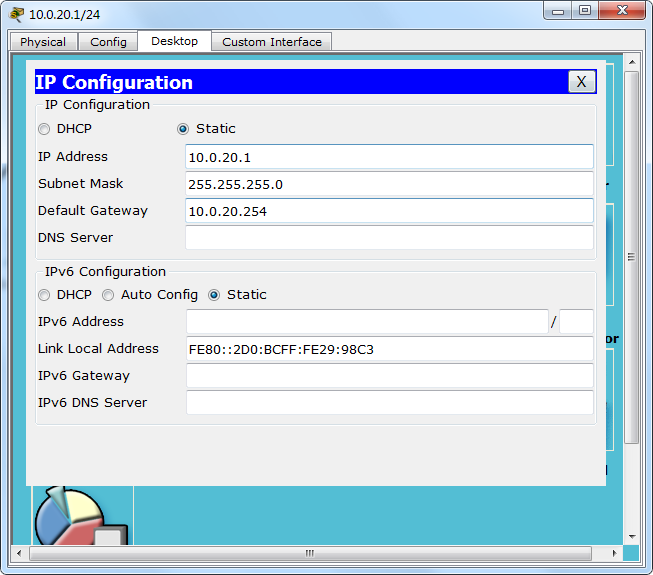The height and width of the screenshot is (575, 653).
Task: Enable Auto Config for IPv6
Action: click(x=108, y=295)
